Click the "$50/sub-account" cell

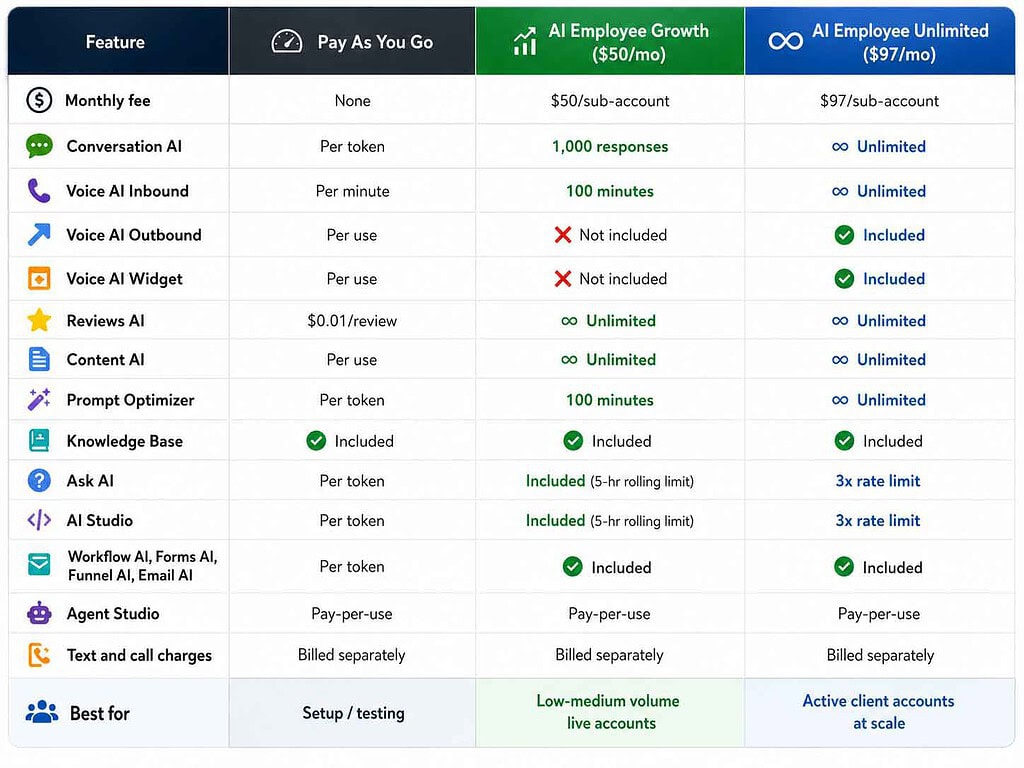pos(610,101)
